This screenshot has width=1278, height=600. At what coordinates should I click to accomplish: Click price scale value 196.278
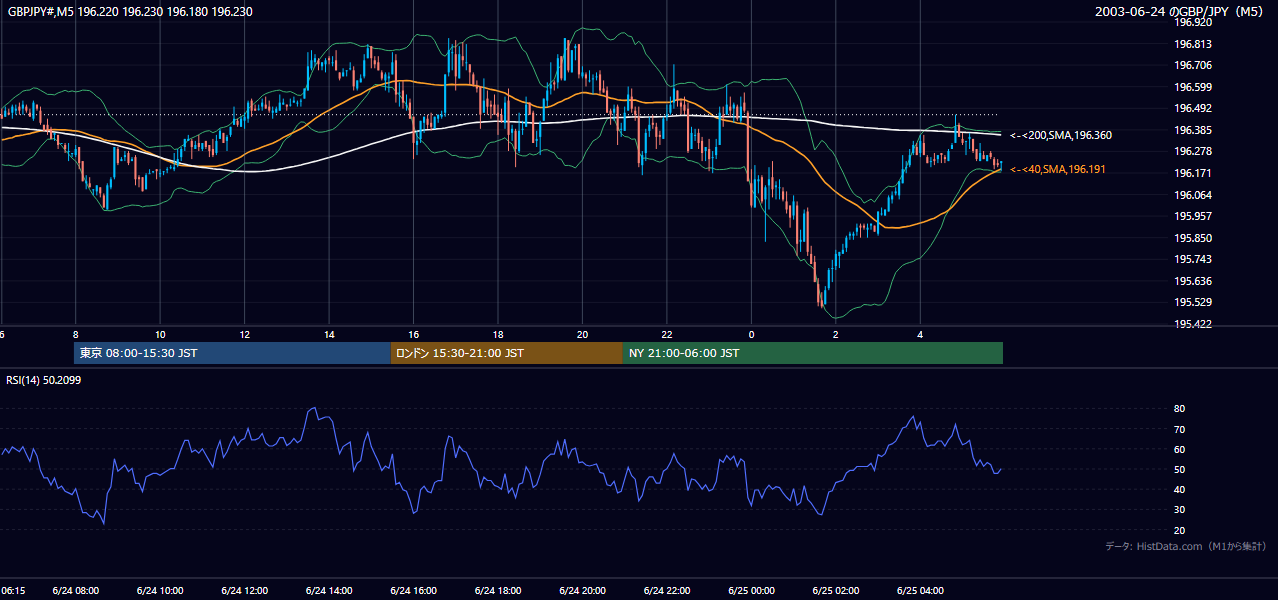(1193, 151)
